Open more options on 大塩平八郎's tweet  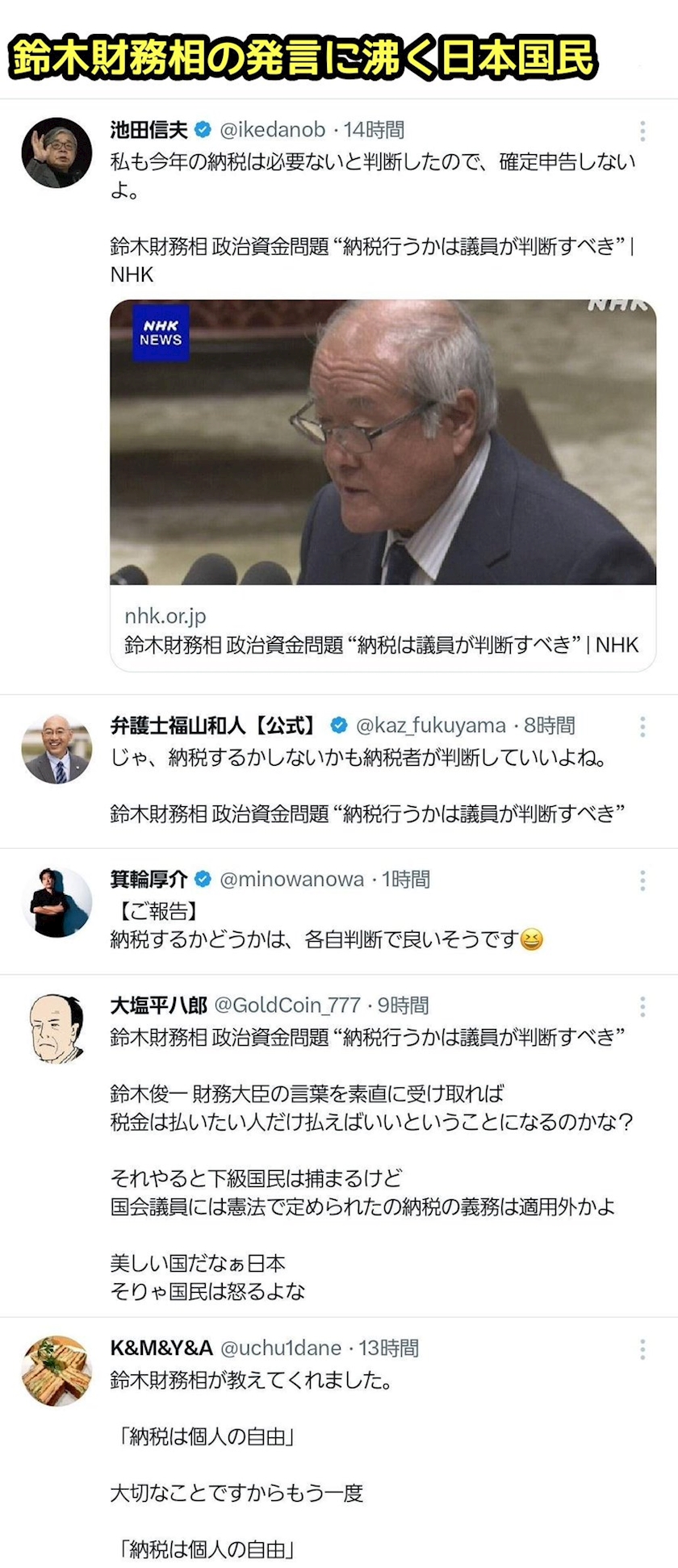point(642,1006)
